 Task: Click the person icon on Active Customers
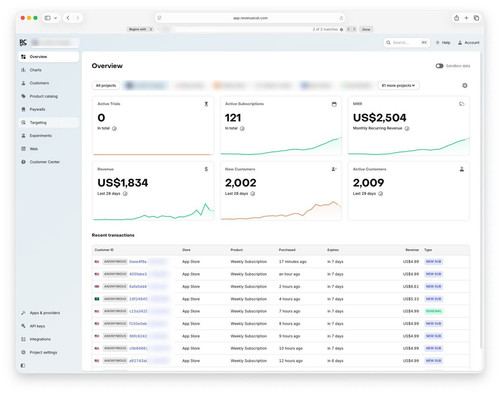point(462,169)
